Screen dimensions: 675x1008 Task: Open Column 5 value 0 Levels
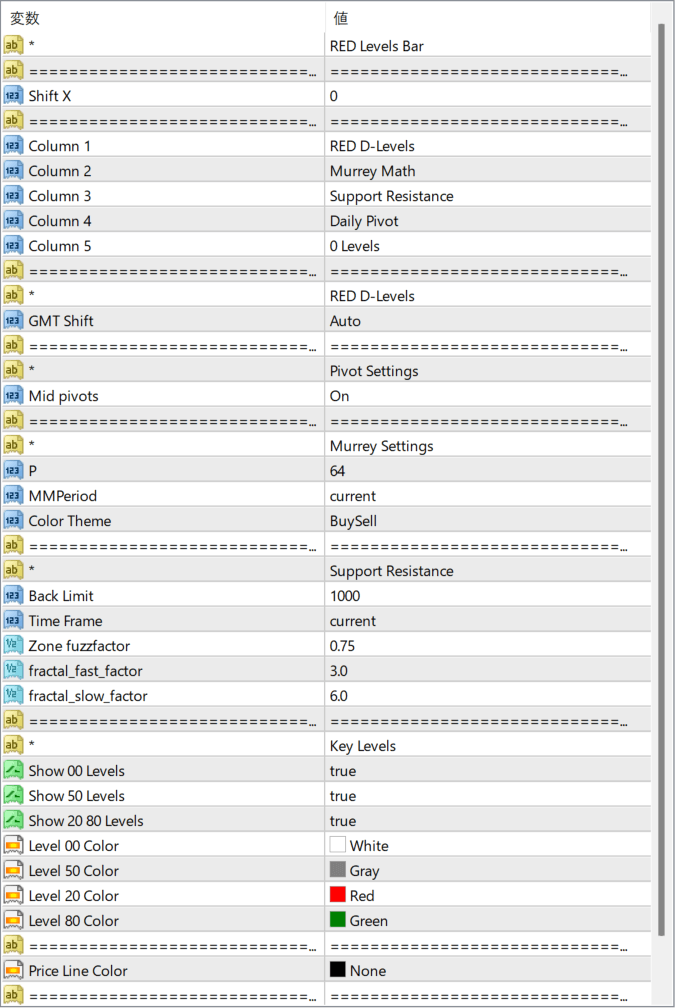(x=355, y=246)
